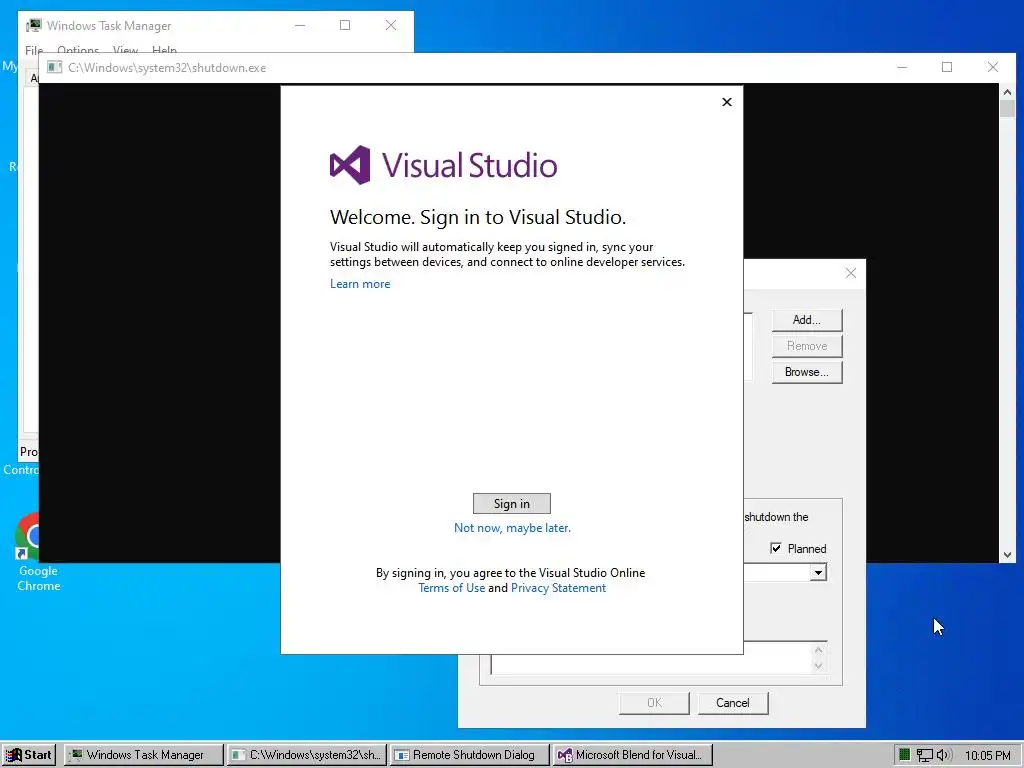1024x768 pixels.
Task: Maximize the shutdown.exe console window
Action: coord(947,67)
